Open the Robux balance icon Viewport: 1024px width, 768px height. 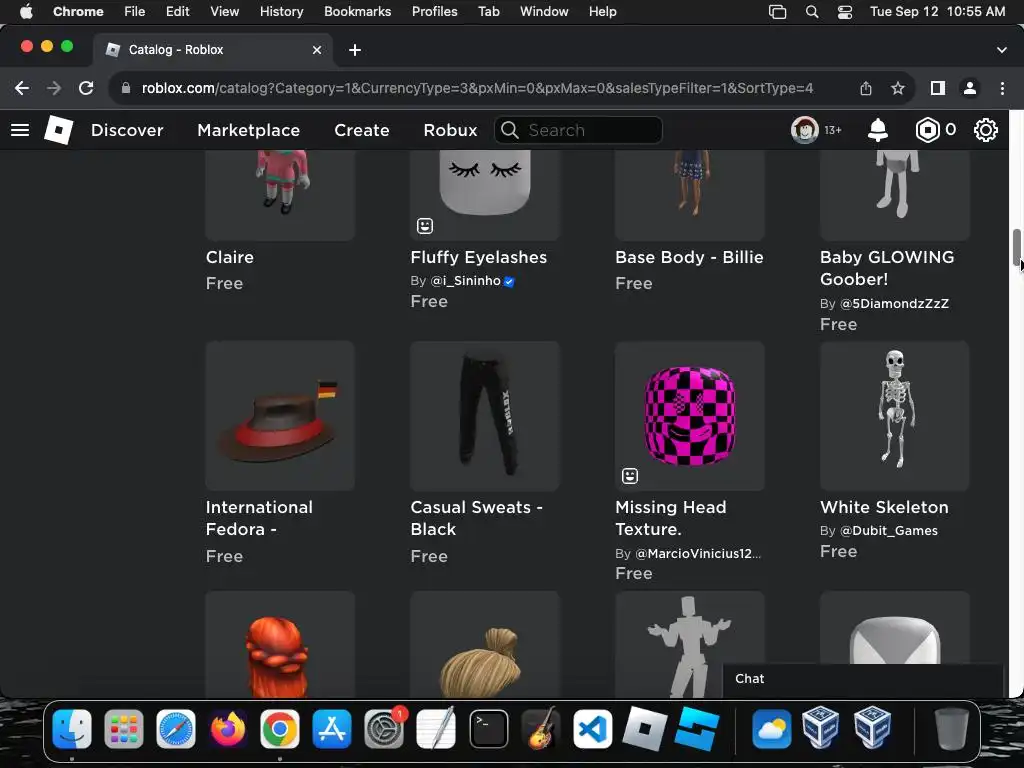click(927, 130)
